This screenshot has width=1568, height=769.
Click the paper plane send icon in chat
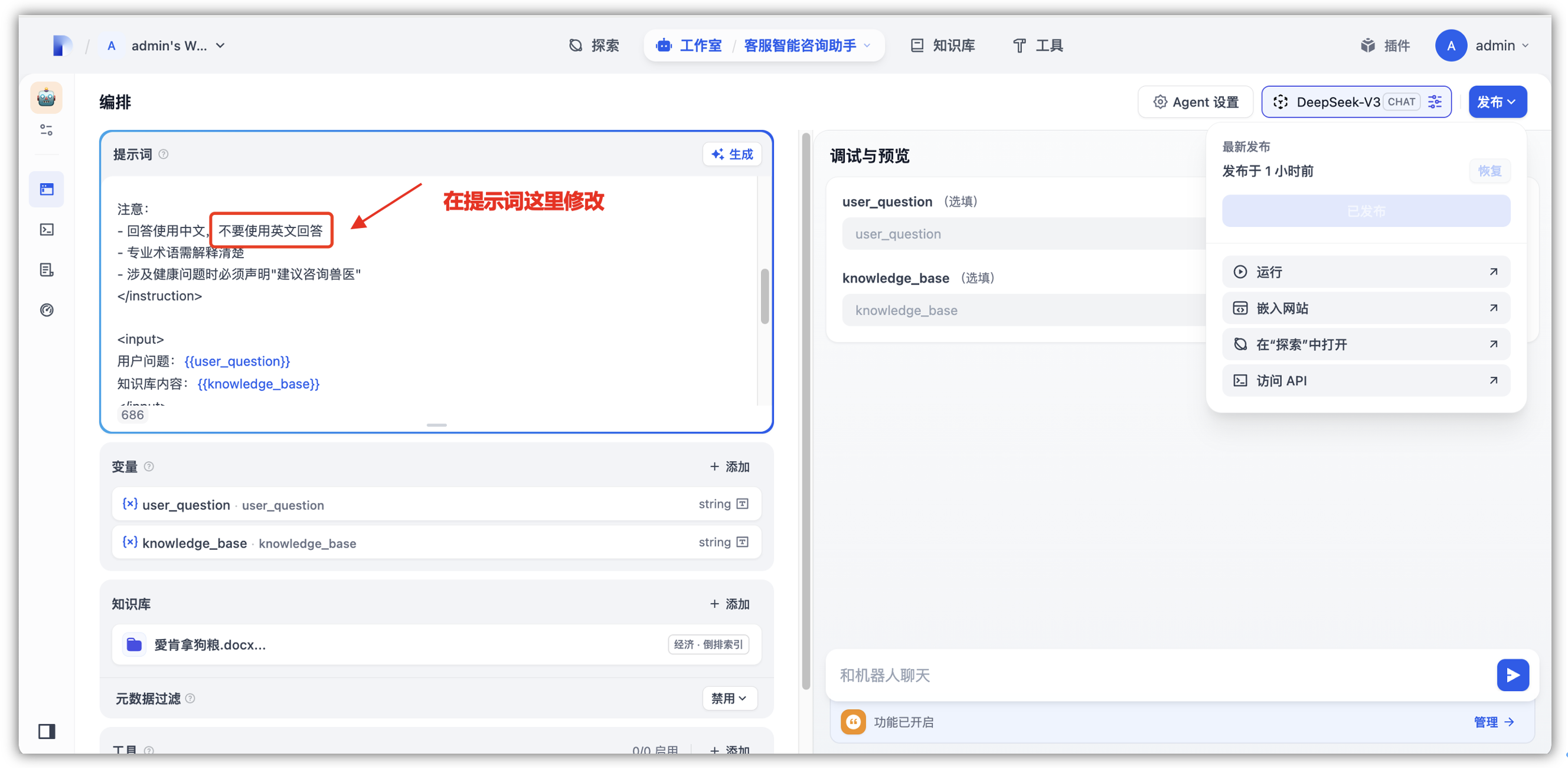(1513, 674)
